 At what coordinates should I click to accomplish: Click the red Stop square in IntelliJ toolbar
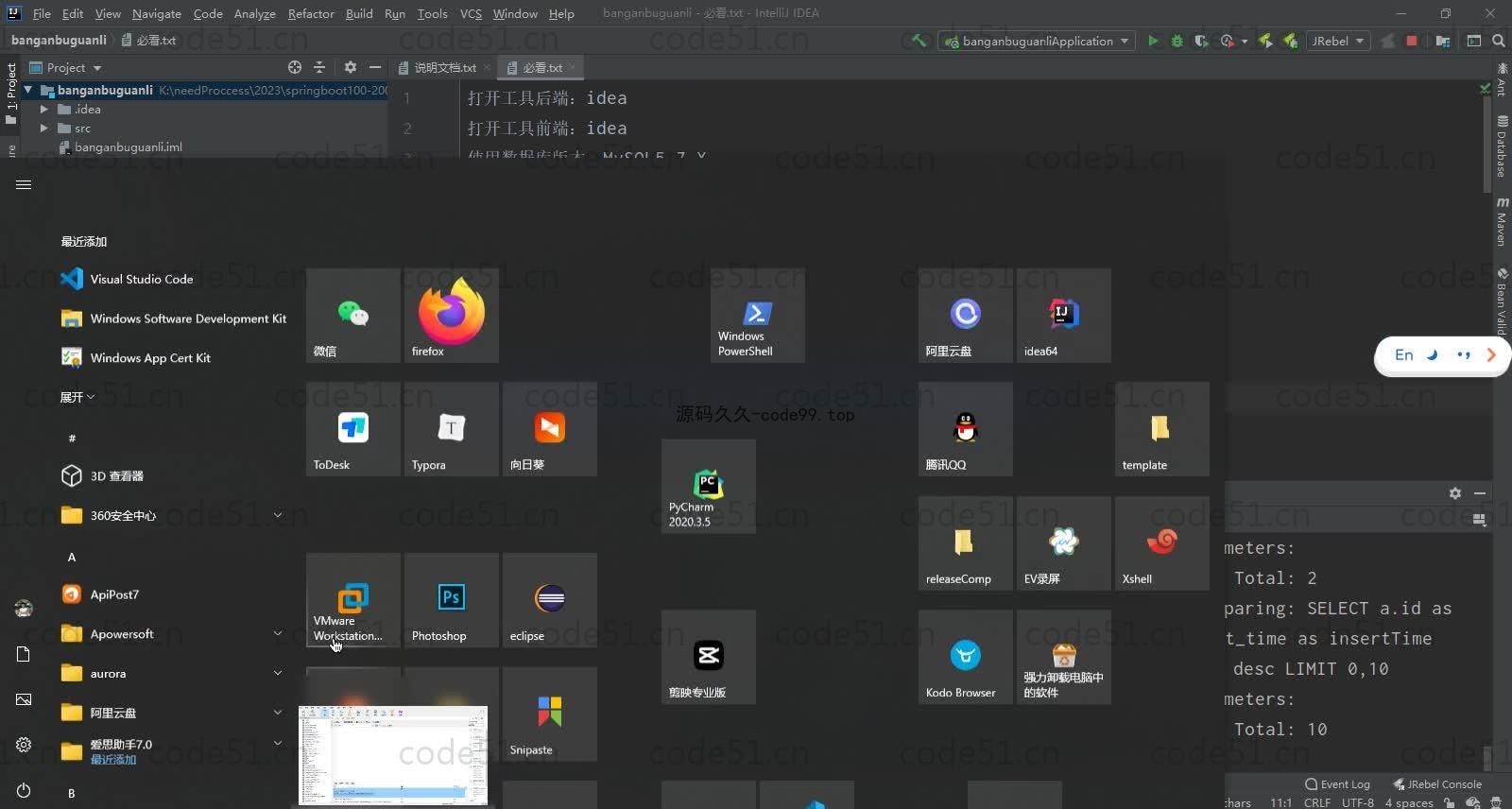pyautogui.click(x=1412, y=41)
